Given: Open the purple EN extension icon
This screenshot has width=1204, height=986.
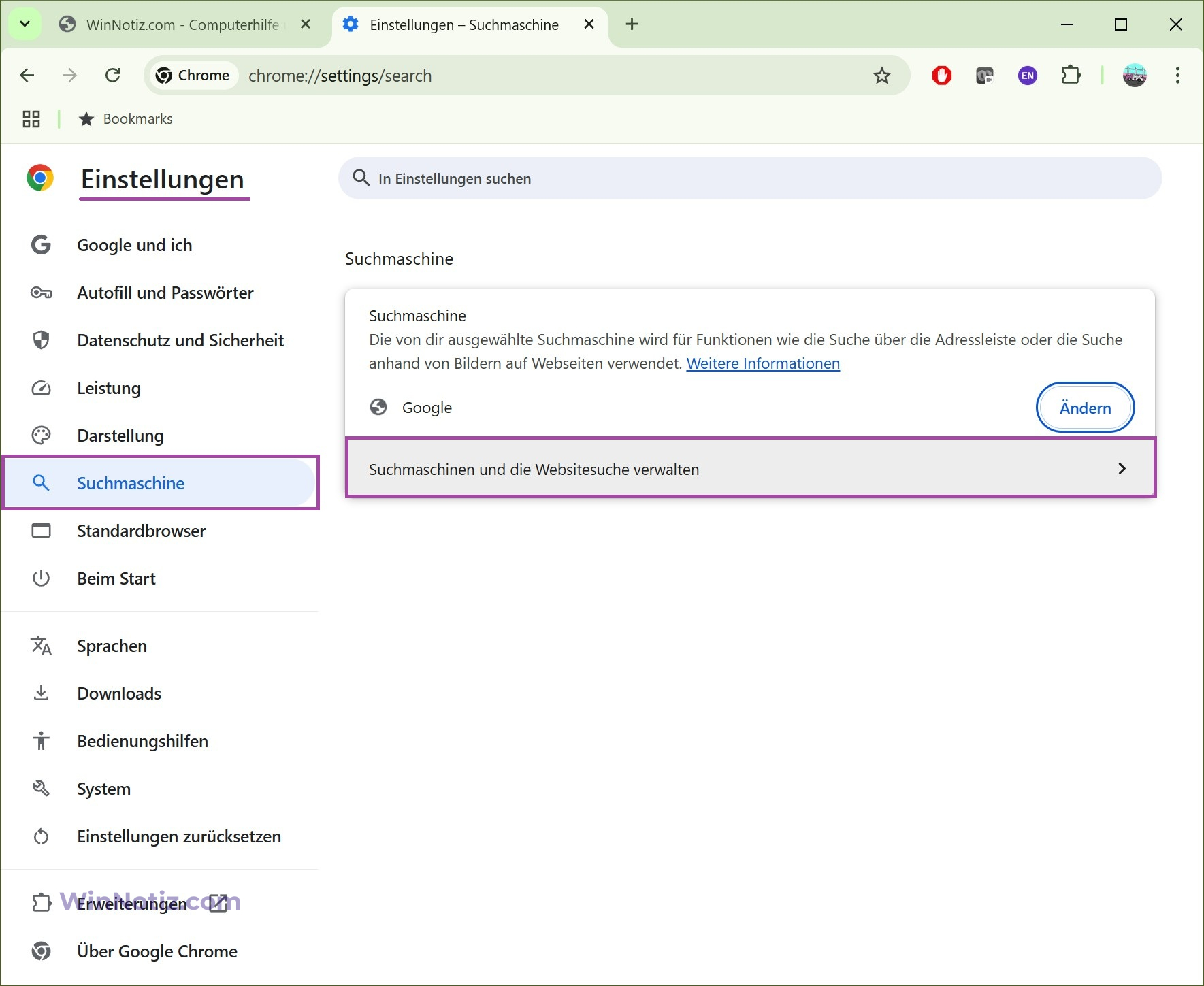Looking at the screenshot, I should 1028,76.
